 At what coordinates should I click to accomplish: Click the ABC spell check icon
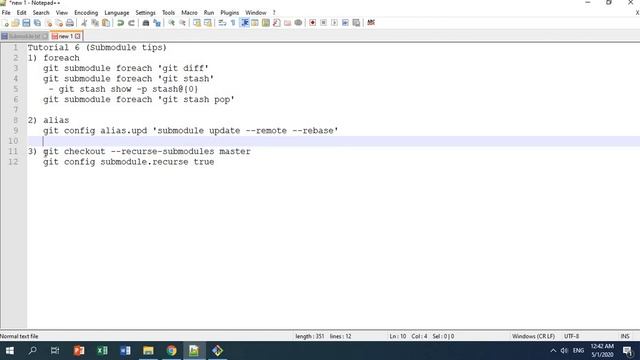[x=371, y=23]
